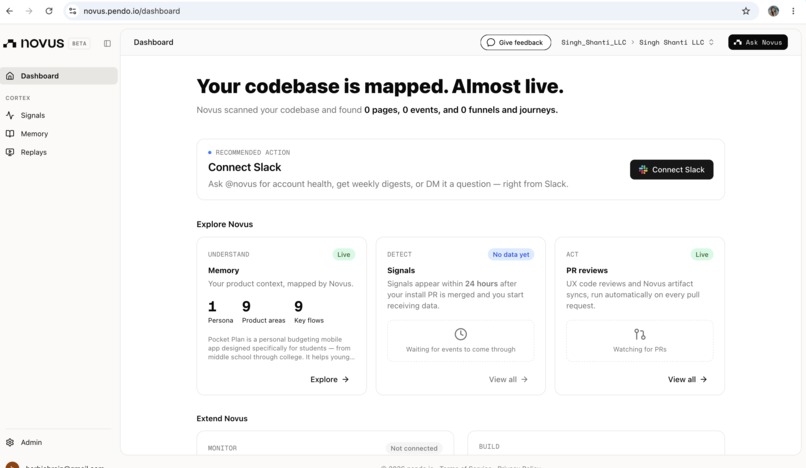Click the Slack logo icon in button
Screen dimensions: 806x468
[643, 170]
